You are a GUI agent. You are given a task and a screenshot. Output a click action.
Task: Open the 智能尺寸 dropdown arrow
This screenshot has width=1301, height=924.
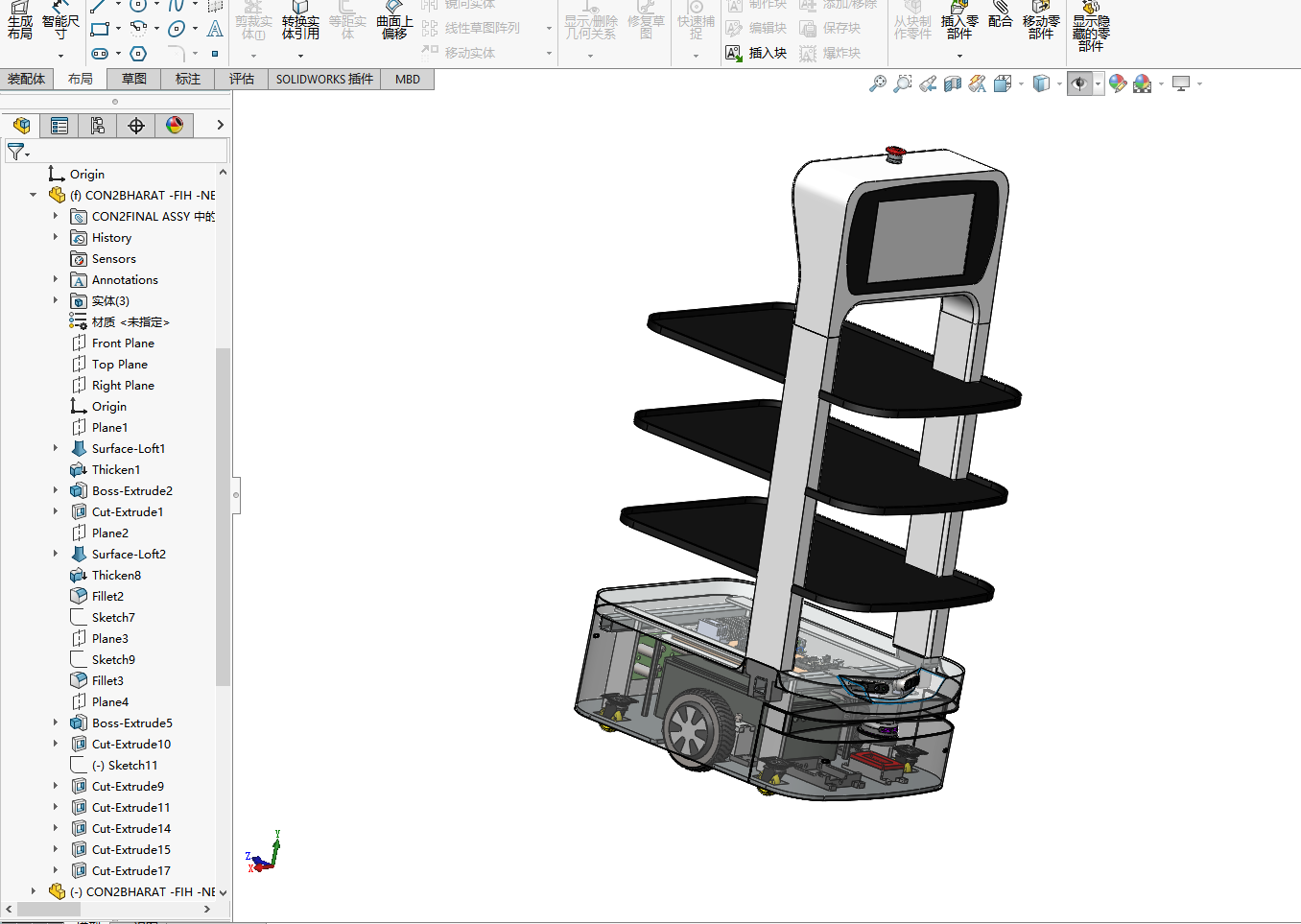click(60, 56)
